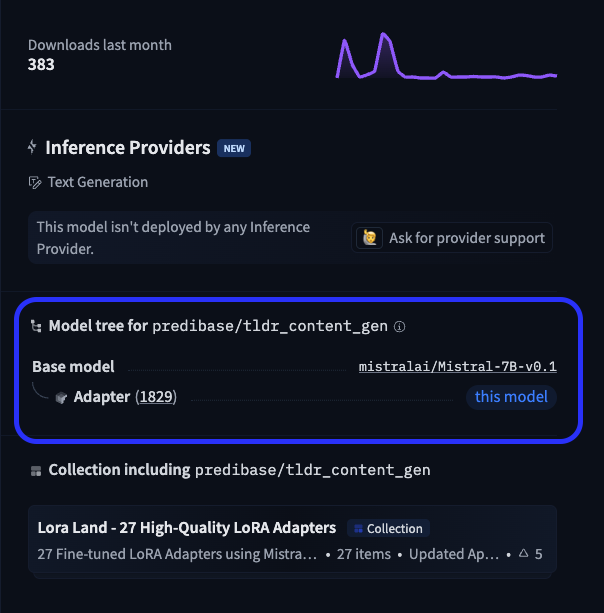Click the '27 items' text in collection card

click(364, 554)
